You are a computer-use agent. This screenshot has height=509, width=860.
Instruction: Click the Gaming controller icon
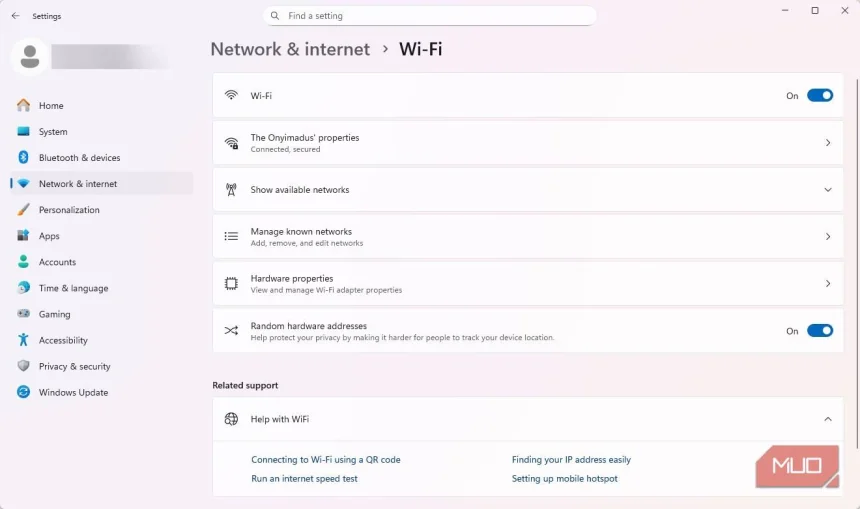[23, 314]
